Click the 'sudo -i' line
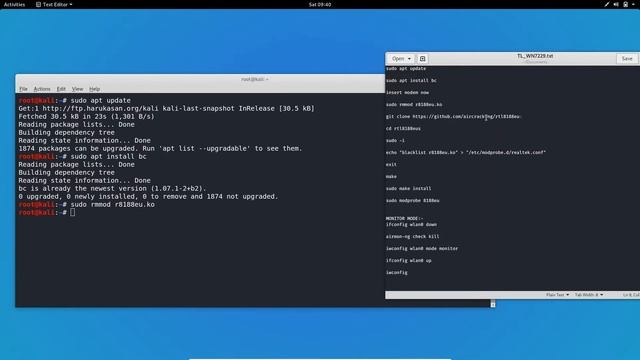 point(395,140)
